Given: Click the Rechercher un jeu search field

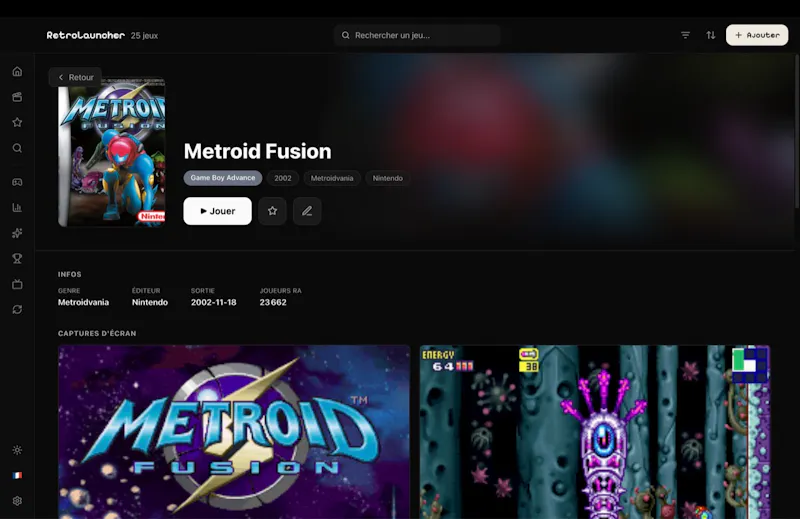Looking at the screenshot, I should pos(417,35).
